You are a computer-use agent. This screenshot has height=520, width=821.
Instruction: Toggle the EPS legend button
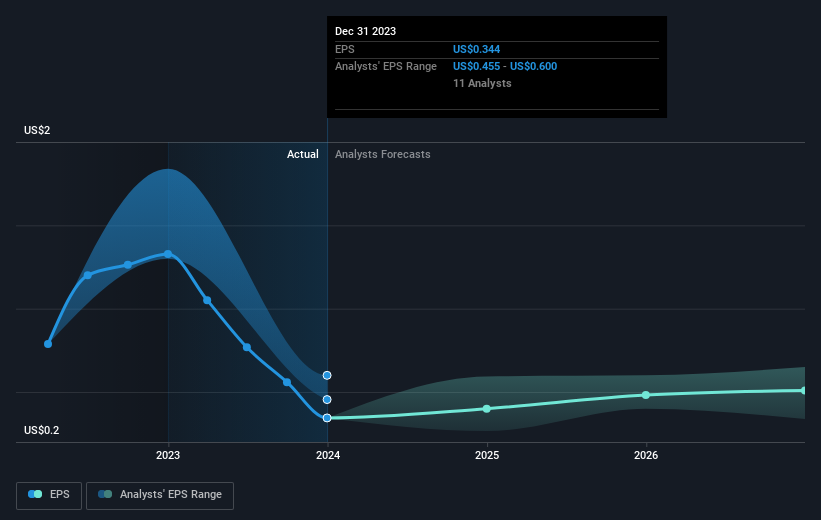click(49, 495)
